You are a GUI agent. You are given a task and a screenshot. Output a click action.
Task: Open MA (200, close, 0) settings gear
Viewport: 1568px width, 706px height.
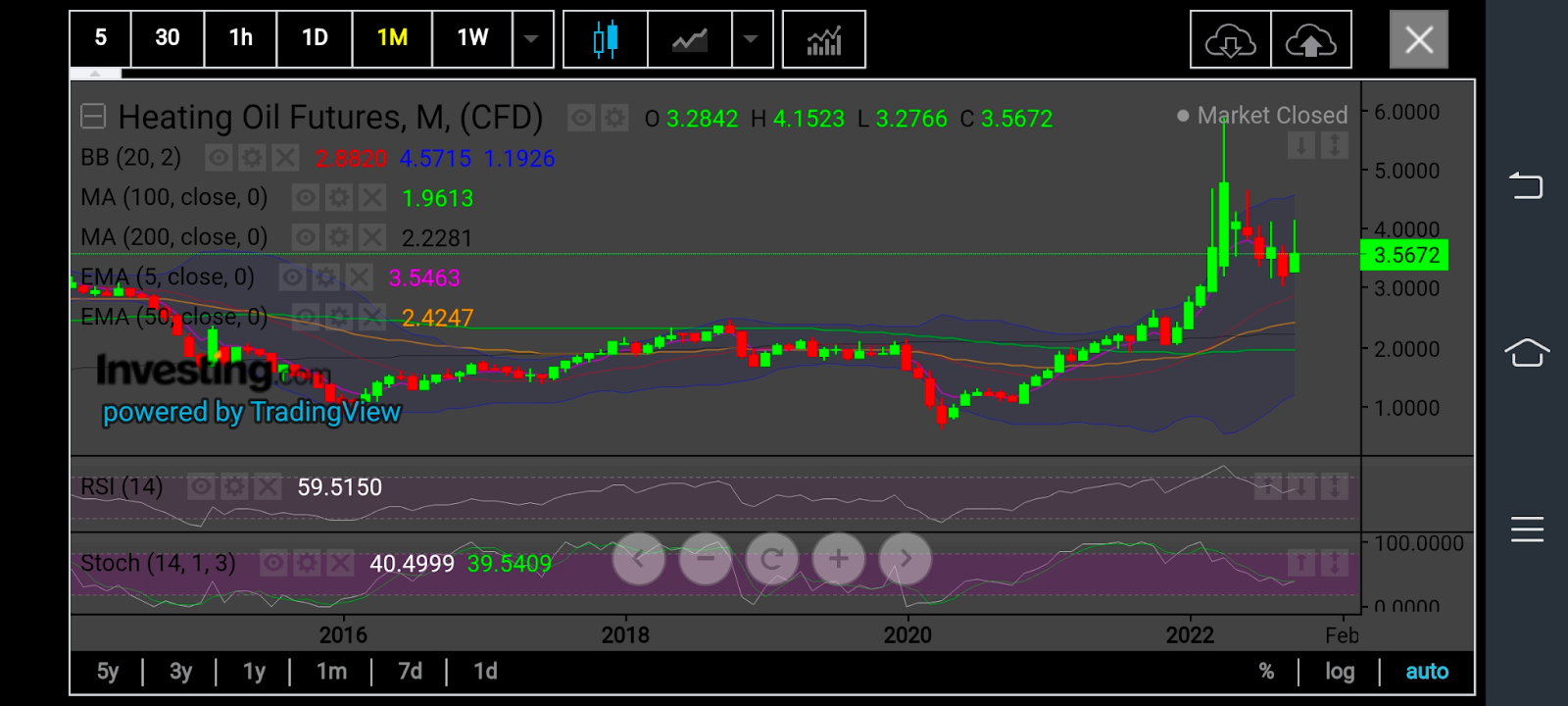pos(339,238)
